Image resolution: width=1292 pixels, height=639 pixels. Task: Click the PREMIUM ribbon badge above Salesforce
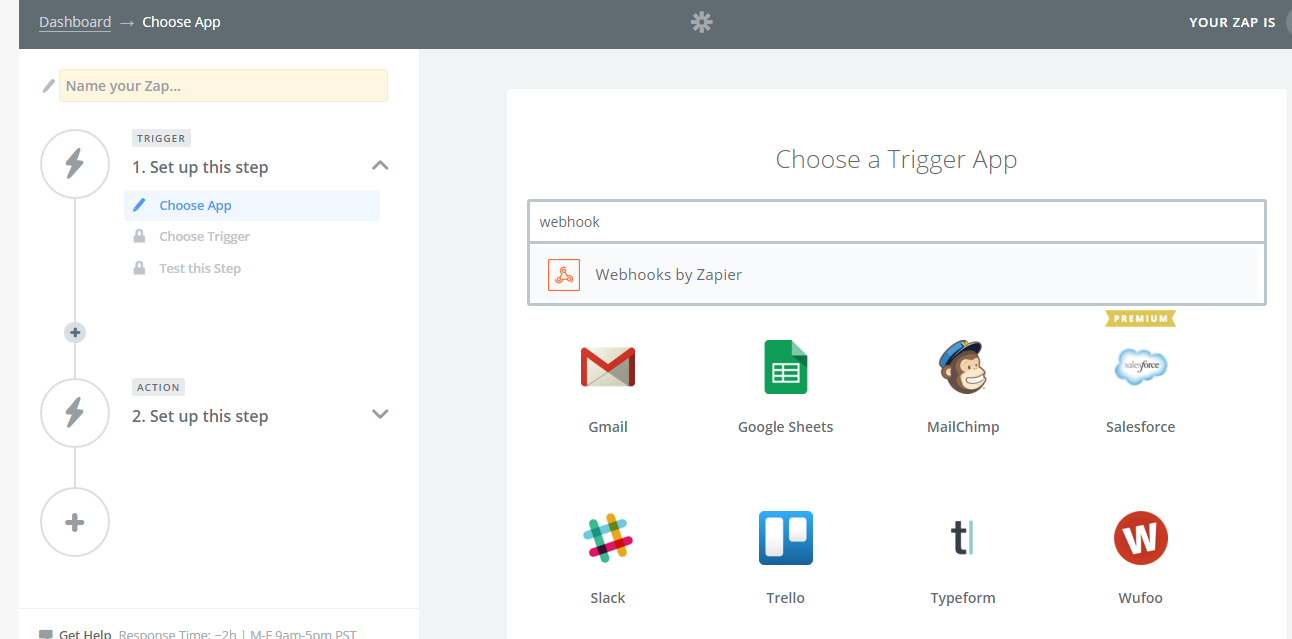click(x=1140, y=318)
